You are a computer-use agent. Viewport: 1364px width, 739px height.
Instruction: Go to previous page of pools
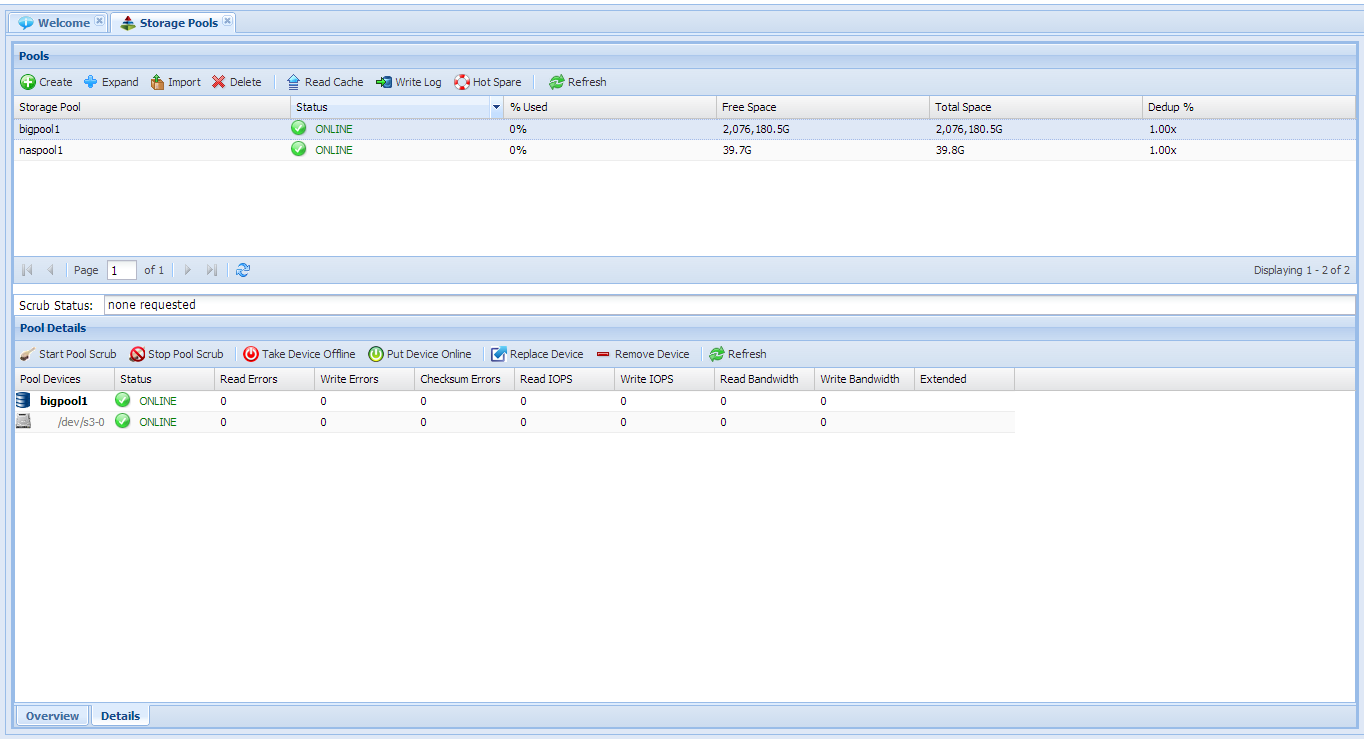(50, 270)
